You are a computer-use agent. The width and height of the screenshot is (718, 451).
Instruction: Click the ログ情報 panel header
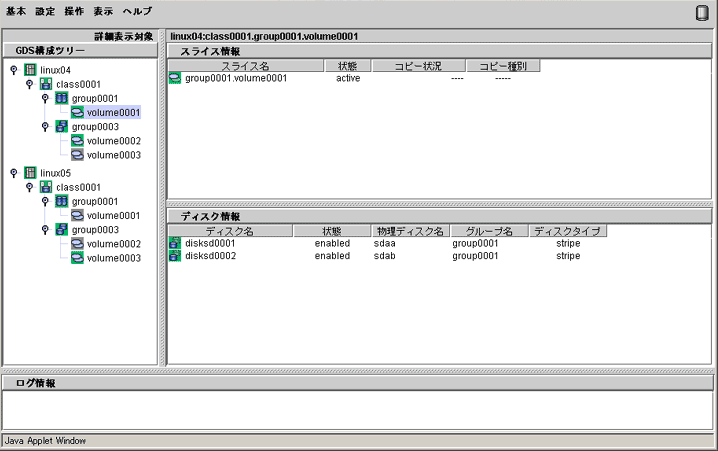click(358, 383)
